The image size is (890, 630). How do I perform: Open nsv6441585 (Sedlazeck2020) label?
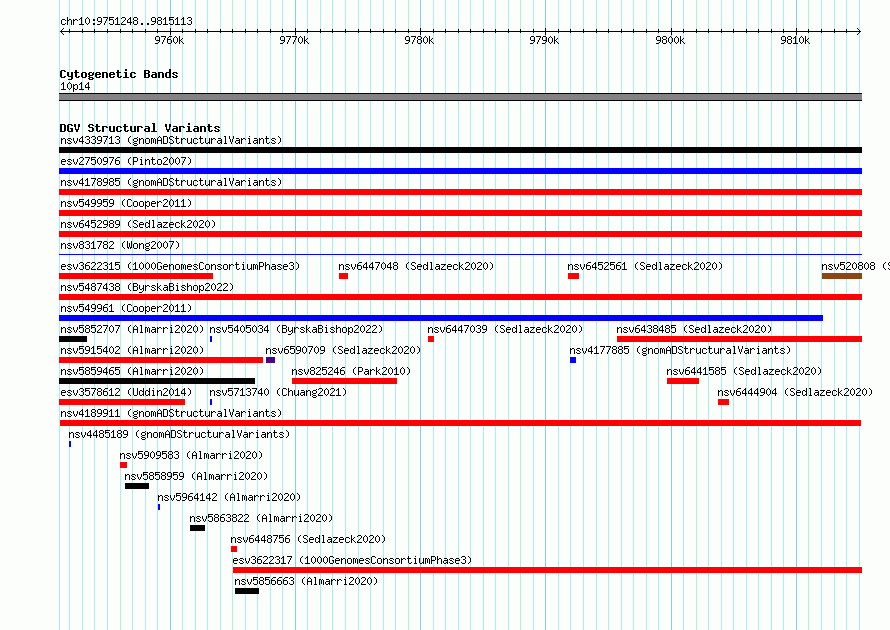tap(744, 371)
